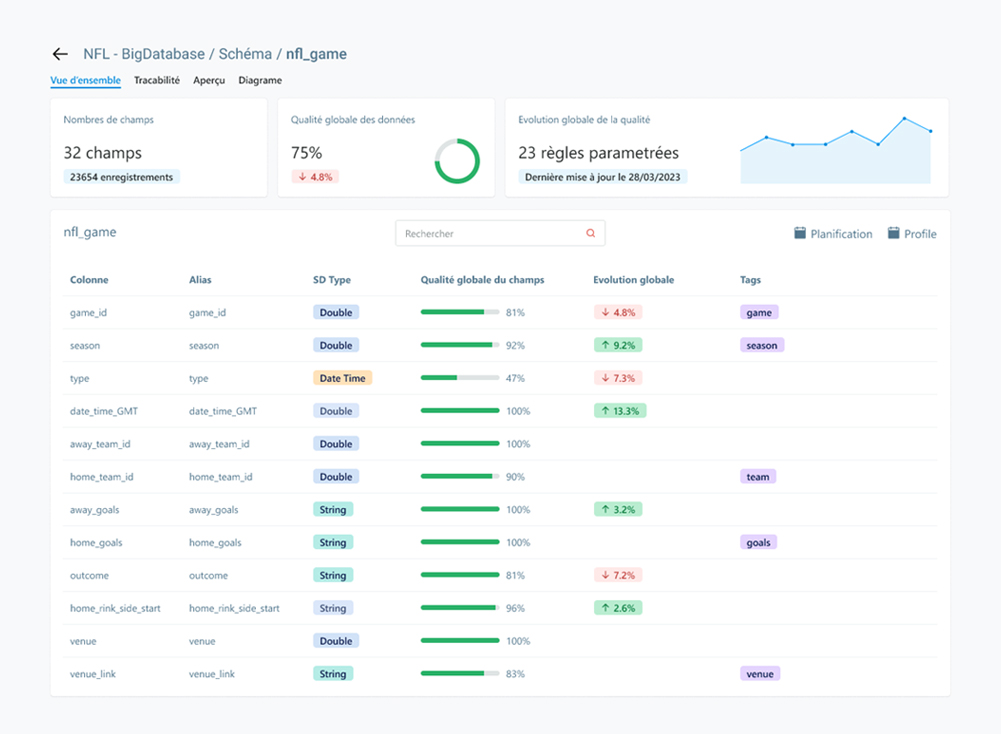Click the season tag badge
Screen dimensions: 1001x734
pyautogui.click(x=762, y=345)
